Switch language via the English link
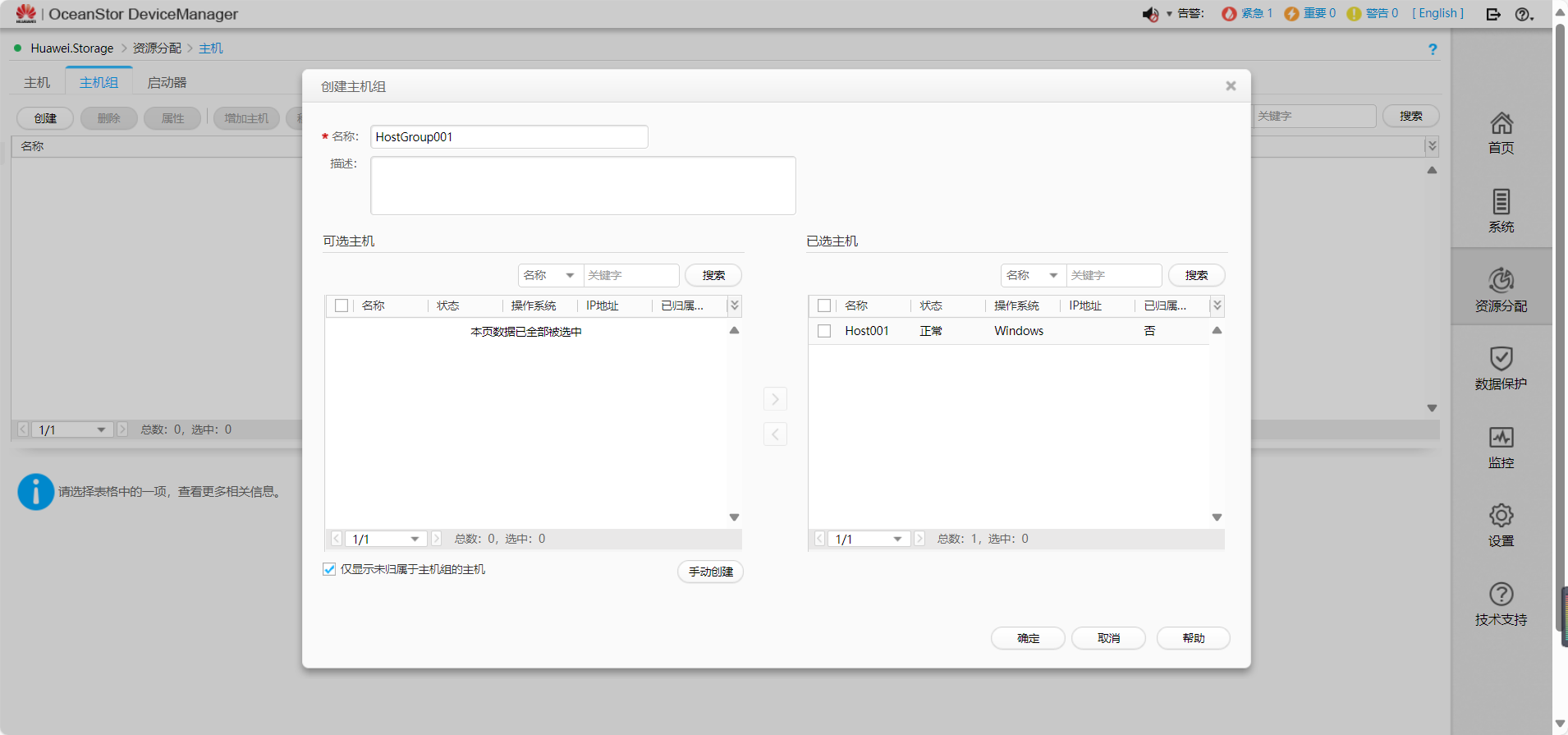Viewport: 1568px width, 735px height. pos(1437,13)
